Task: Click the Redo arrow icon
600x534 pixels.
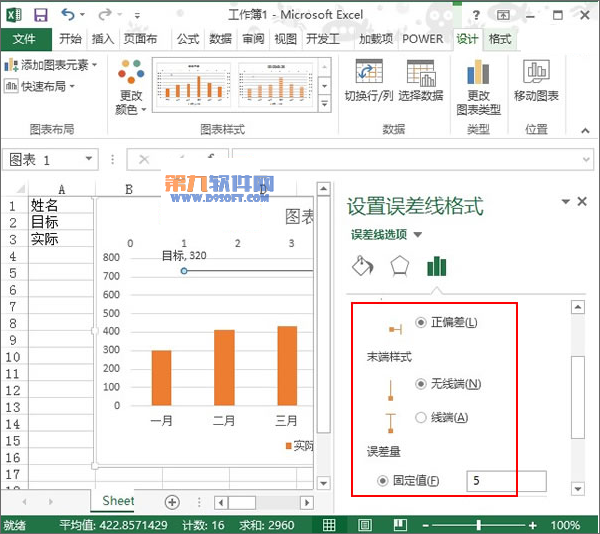Action: pos(104,15)
